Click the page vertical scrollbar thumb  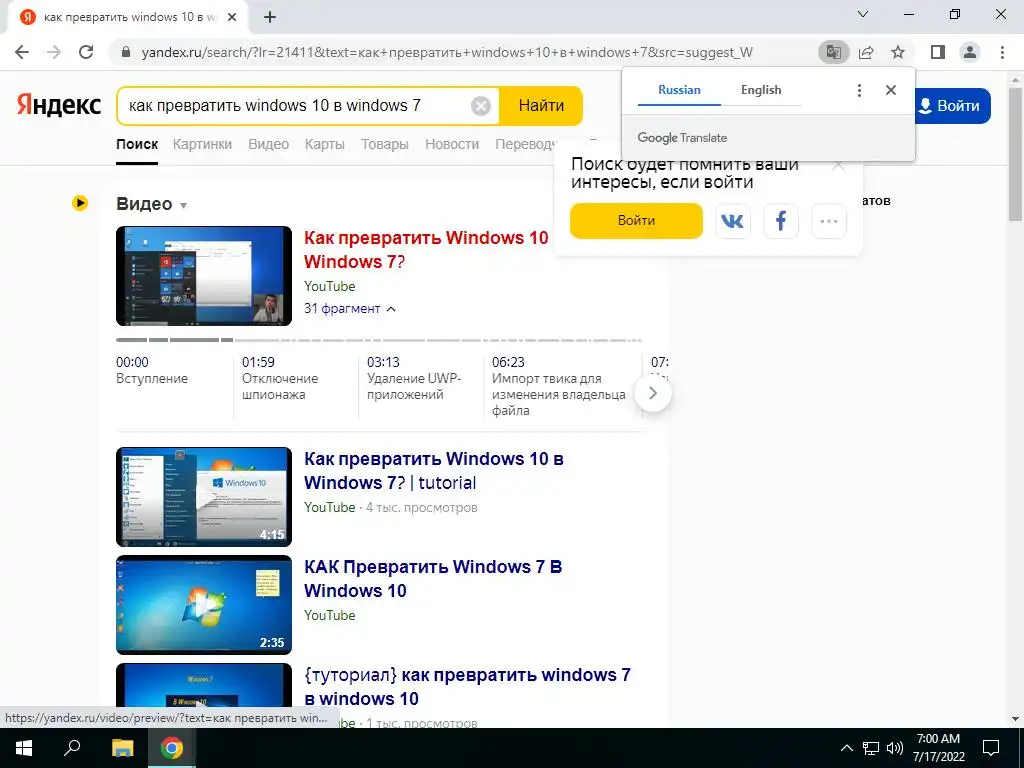(x=1016, y=152)
